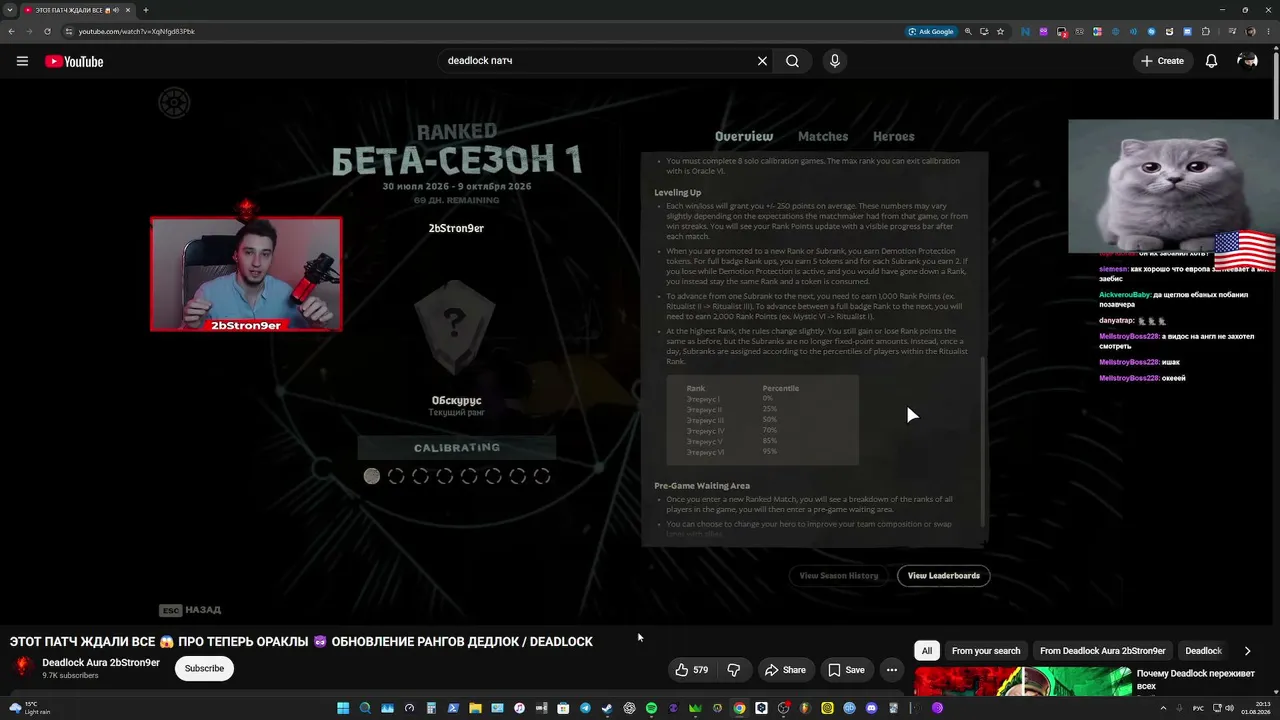Select the Matches tab in the video
This screenshot has width=1280, height=720.
(823, 136)
